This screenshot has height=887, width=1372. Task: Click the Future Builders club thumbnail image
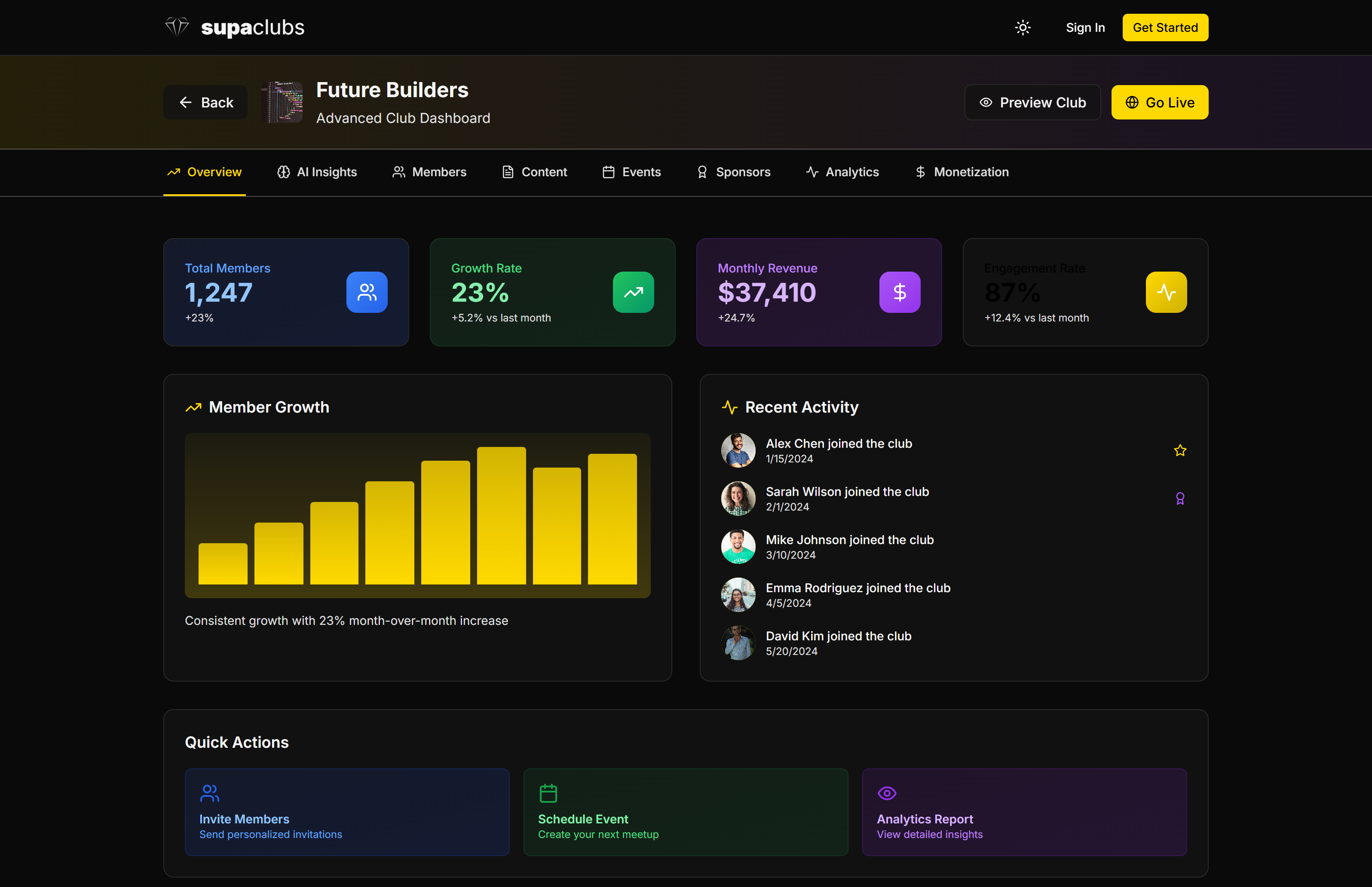tap(282, 103)
